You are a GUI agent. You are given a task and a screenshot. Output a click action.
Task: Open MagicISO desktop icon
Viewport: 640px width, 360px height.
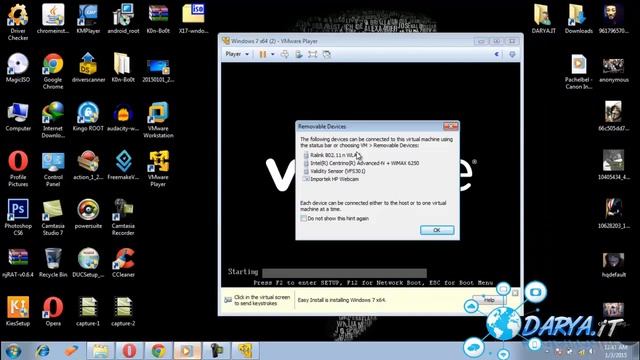click(x=18, y=68)
